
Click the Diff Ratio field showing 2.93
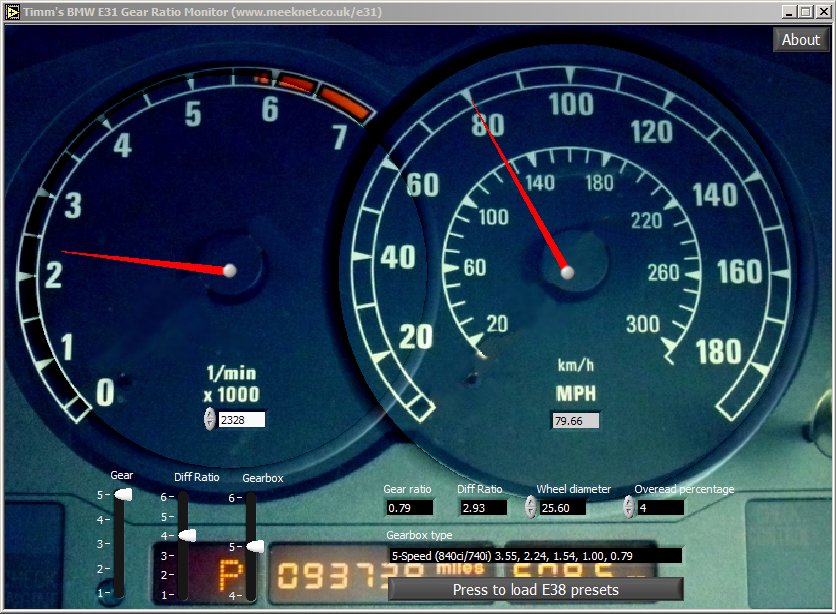click(484, 507)
